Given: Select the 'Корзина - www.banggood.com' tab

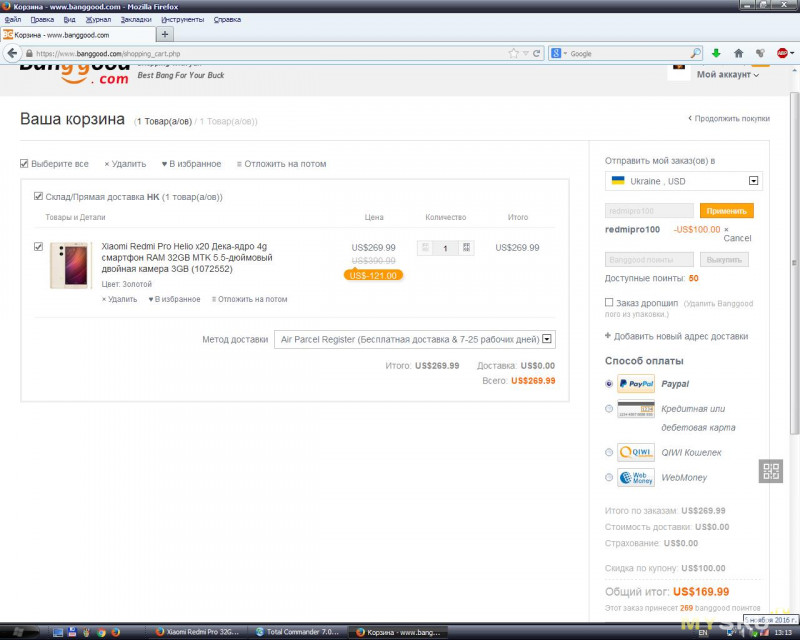Looking at the screenshot, I should pyautogui.click(x=78, y=35).
